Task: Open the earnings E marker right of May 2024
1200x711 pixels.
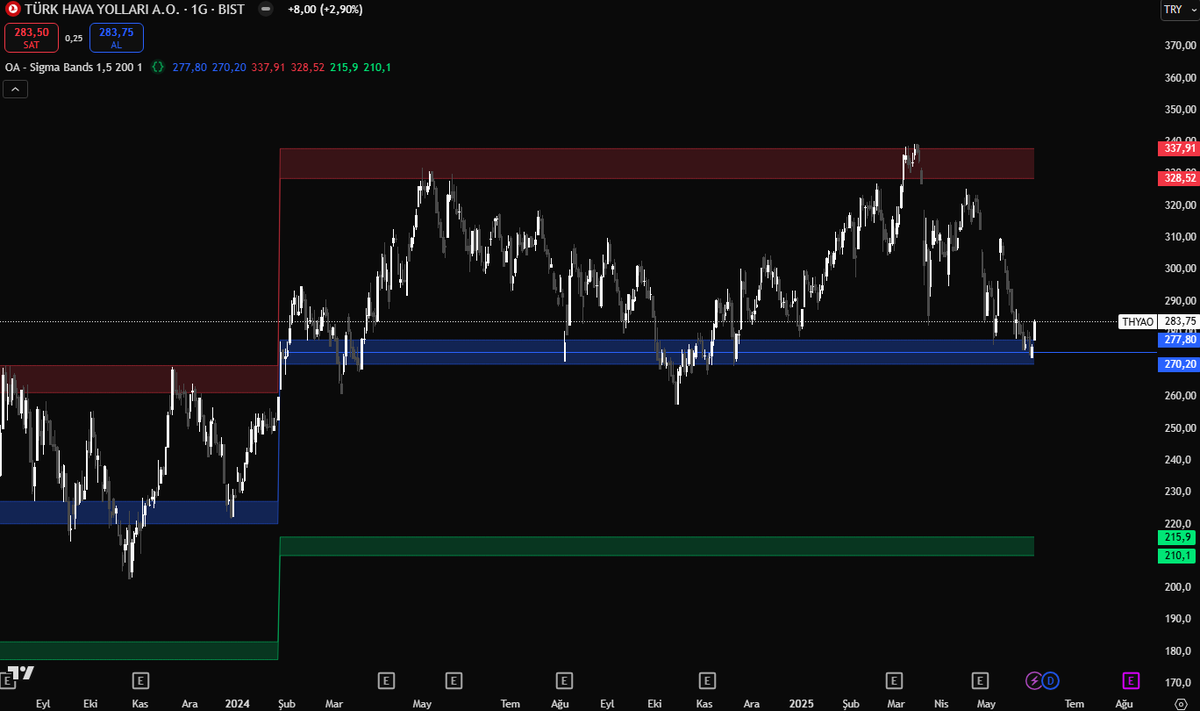Action: pos(454,681)
